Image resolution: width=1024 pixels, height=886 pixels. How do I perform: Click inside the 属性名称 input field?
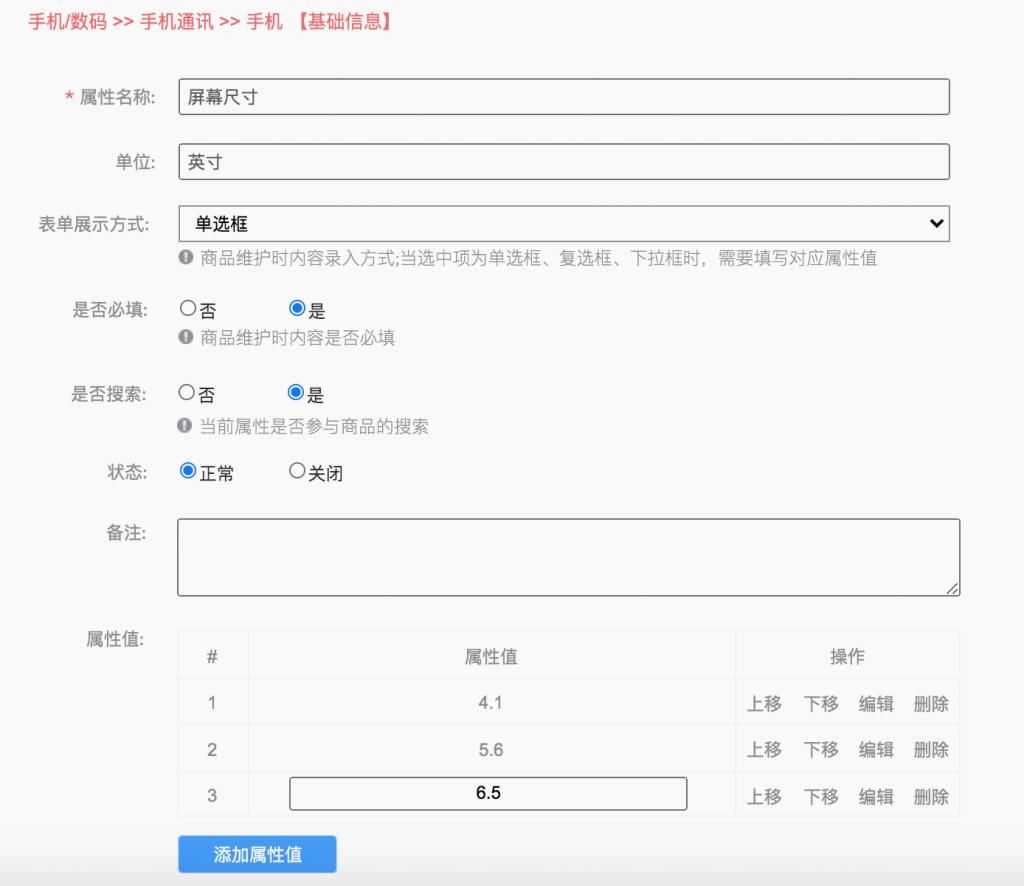563,97
